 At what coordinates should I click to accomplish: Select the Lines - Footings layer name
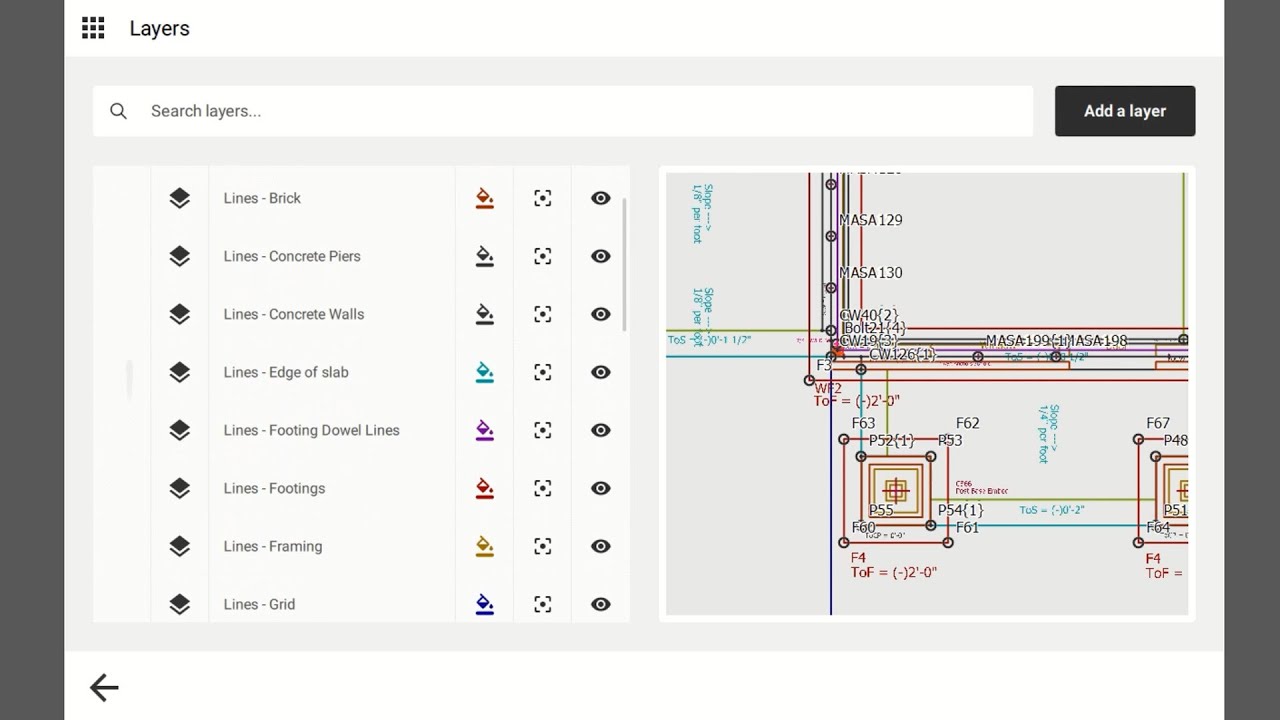[x=274, y=488]
